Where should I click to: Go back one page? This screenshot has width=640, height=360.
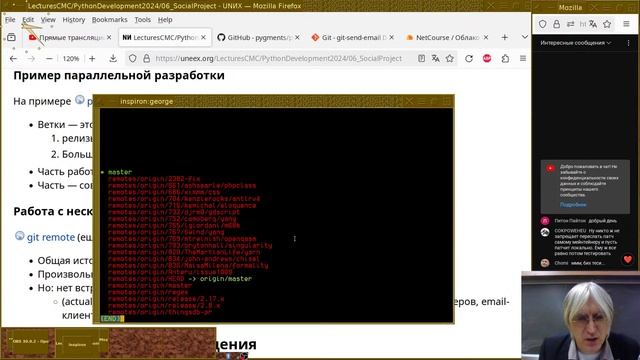13,59
